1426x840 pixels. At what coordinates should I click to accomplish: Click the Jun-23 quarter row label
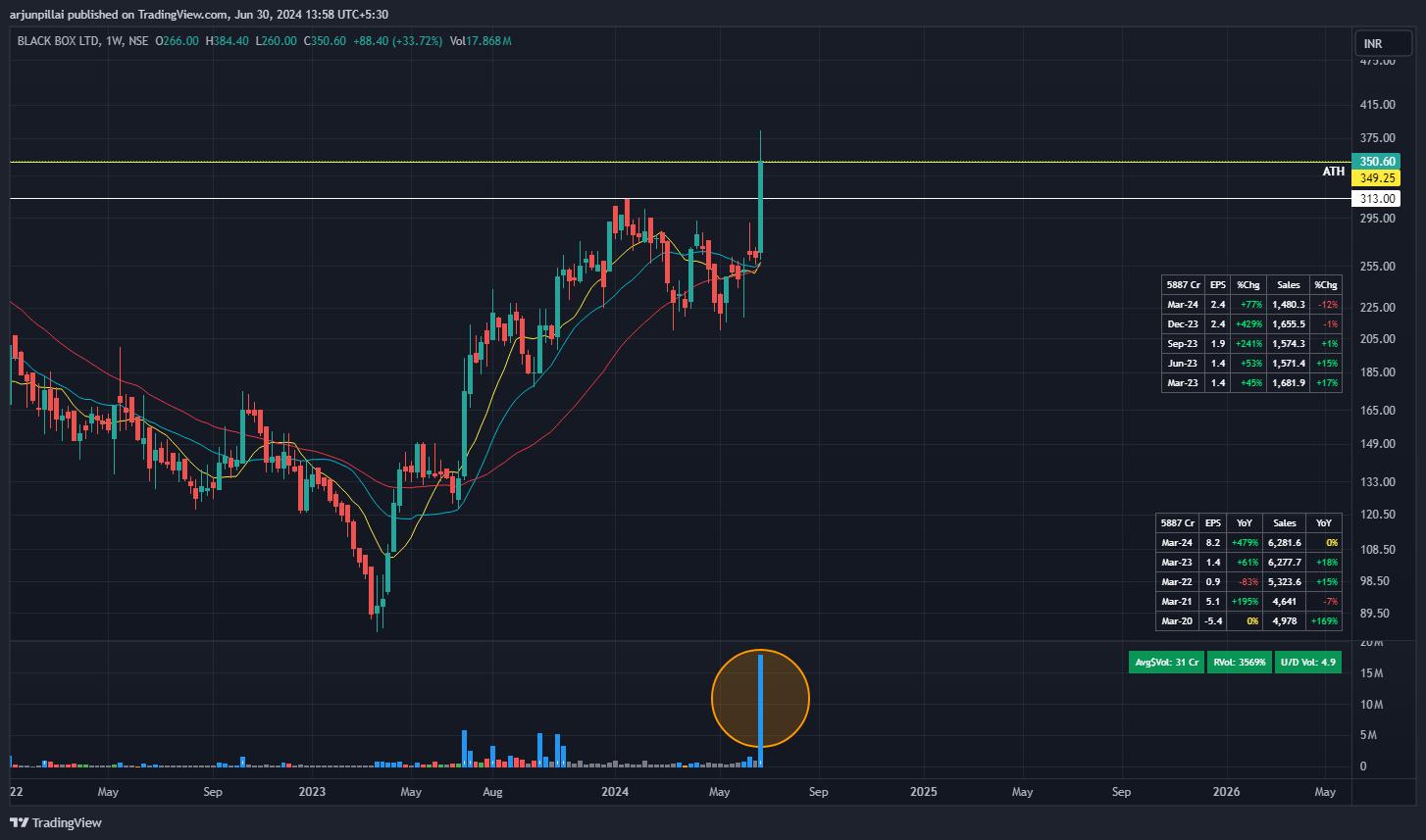[1183, 364]
